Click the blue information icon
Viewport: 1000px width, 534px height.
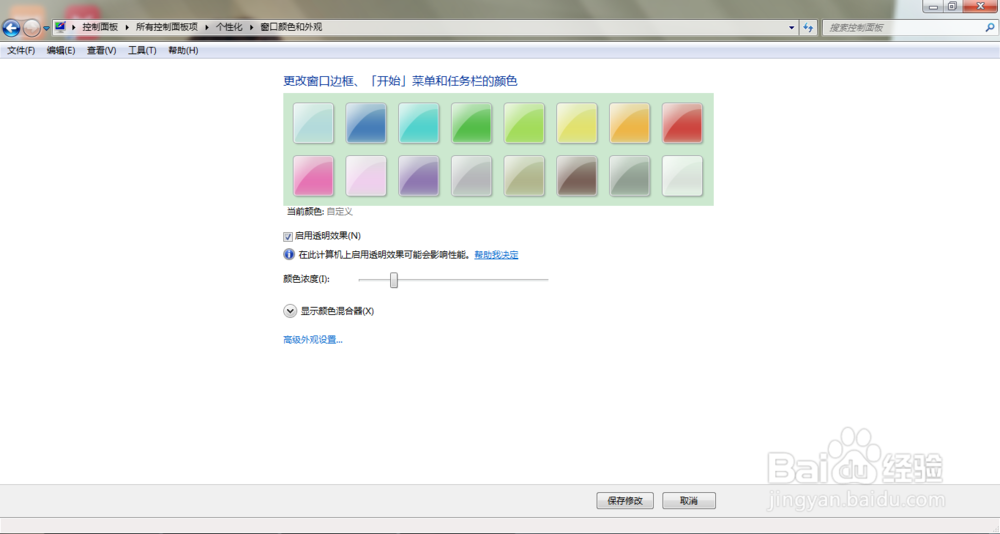[289, 255]
